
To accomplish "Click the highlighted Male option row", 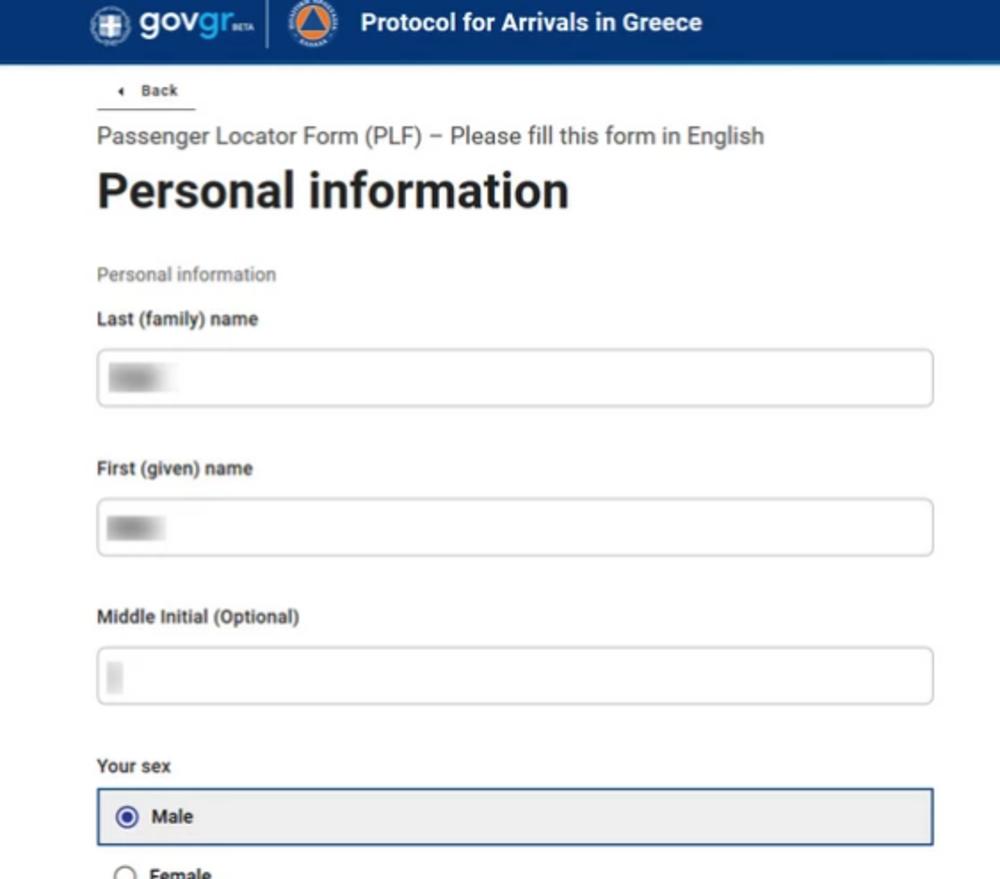I will point(515,817).
